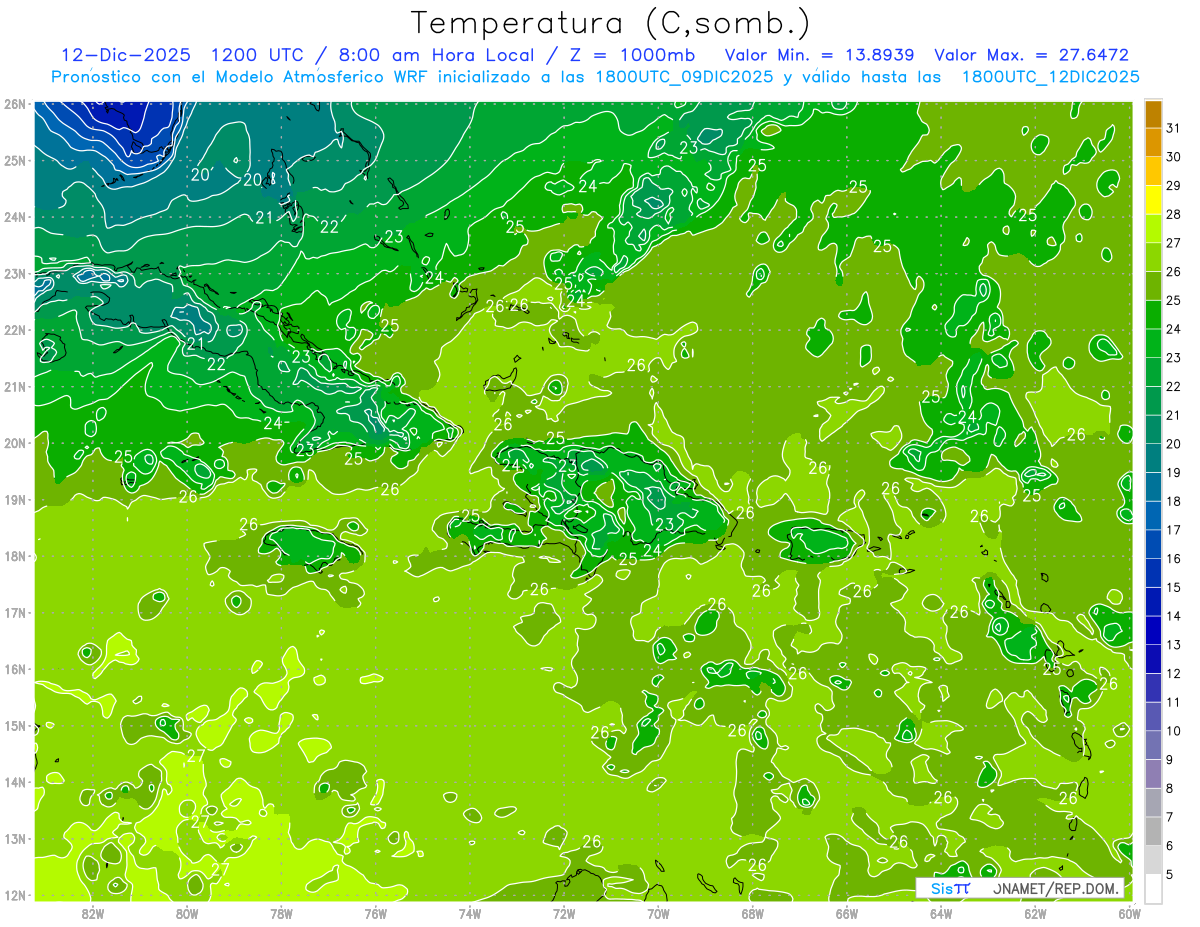1200x927 pixels.
Task: Click the '66W' longitude axis label
Action: pyautogui.click(x=846, y=913)
